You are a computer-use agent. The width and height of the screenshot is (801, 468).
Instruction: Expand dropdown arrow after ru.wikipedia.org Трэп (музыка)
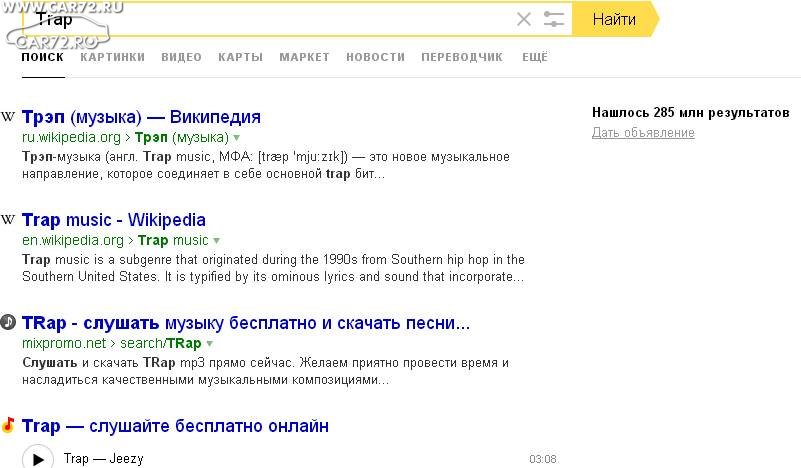237,138
